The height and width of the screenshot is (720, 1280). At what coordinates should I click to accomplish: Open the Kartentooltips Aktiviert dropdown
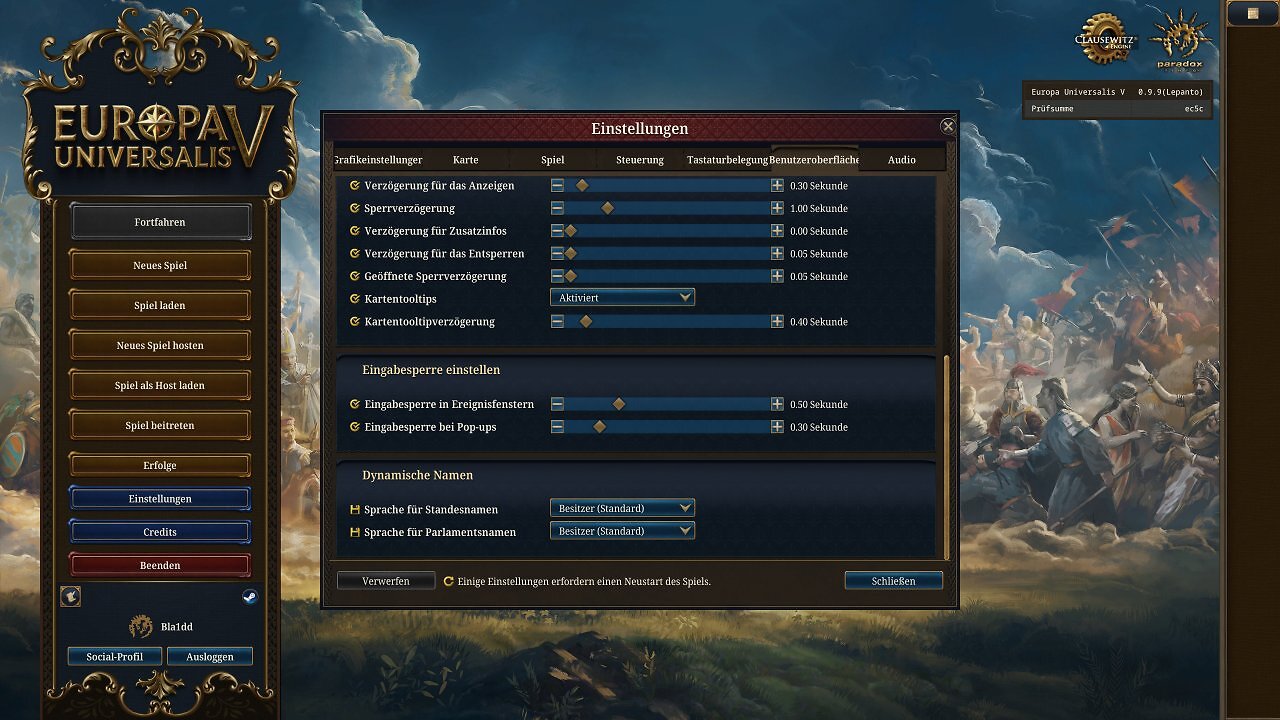click(622, 298)
